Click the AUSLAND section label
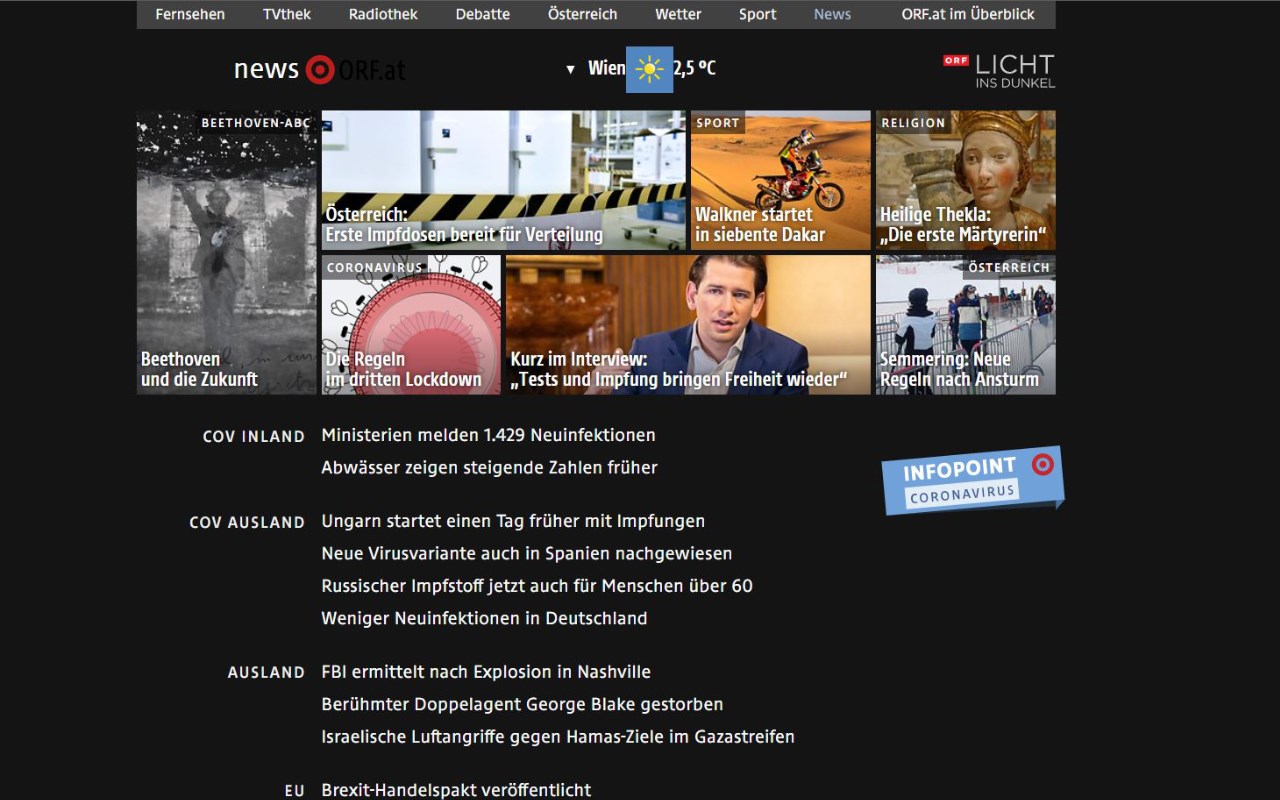The image size is (1280, 800). coord(266,673)
